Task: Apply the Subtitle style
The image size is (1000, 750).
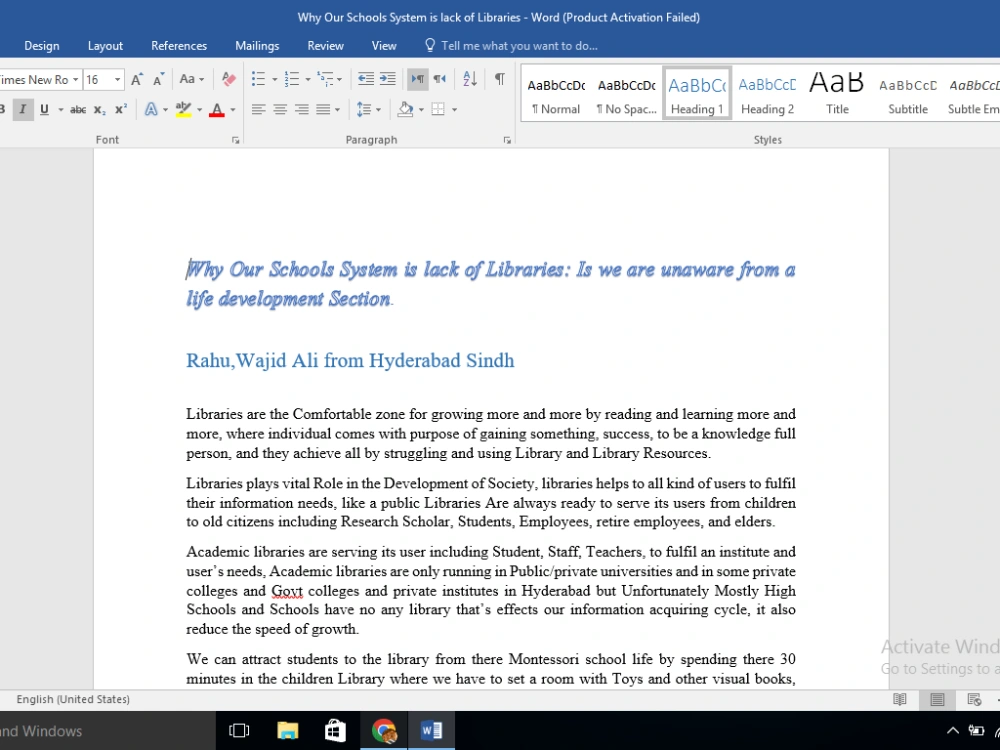Action: (x=908, y=94)
